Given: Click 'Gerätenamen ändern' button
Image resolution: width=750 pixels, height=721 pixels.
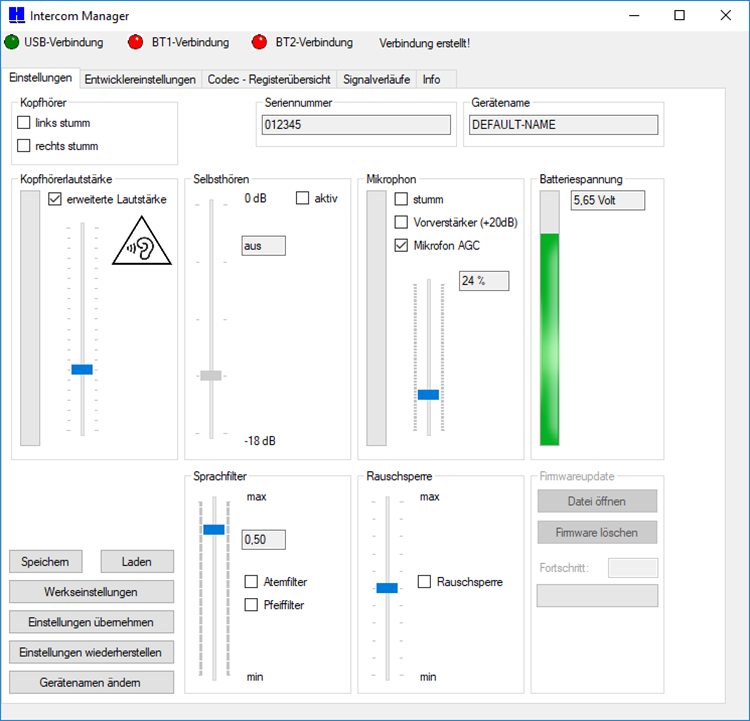Looking at the screenshot, I should click(91, 682).
